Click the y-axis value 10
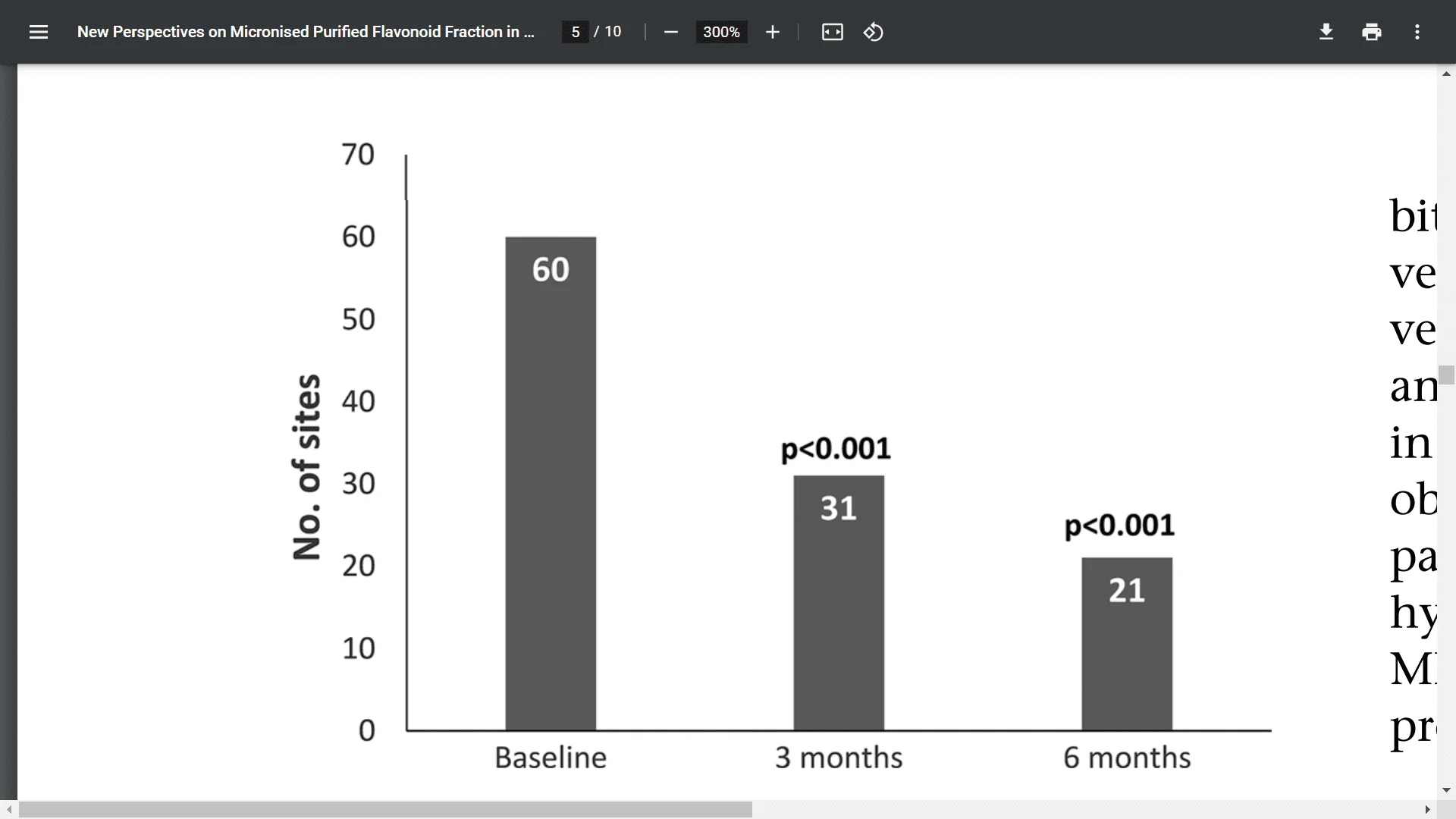 coord(358,648)
